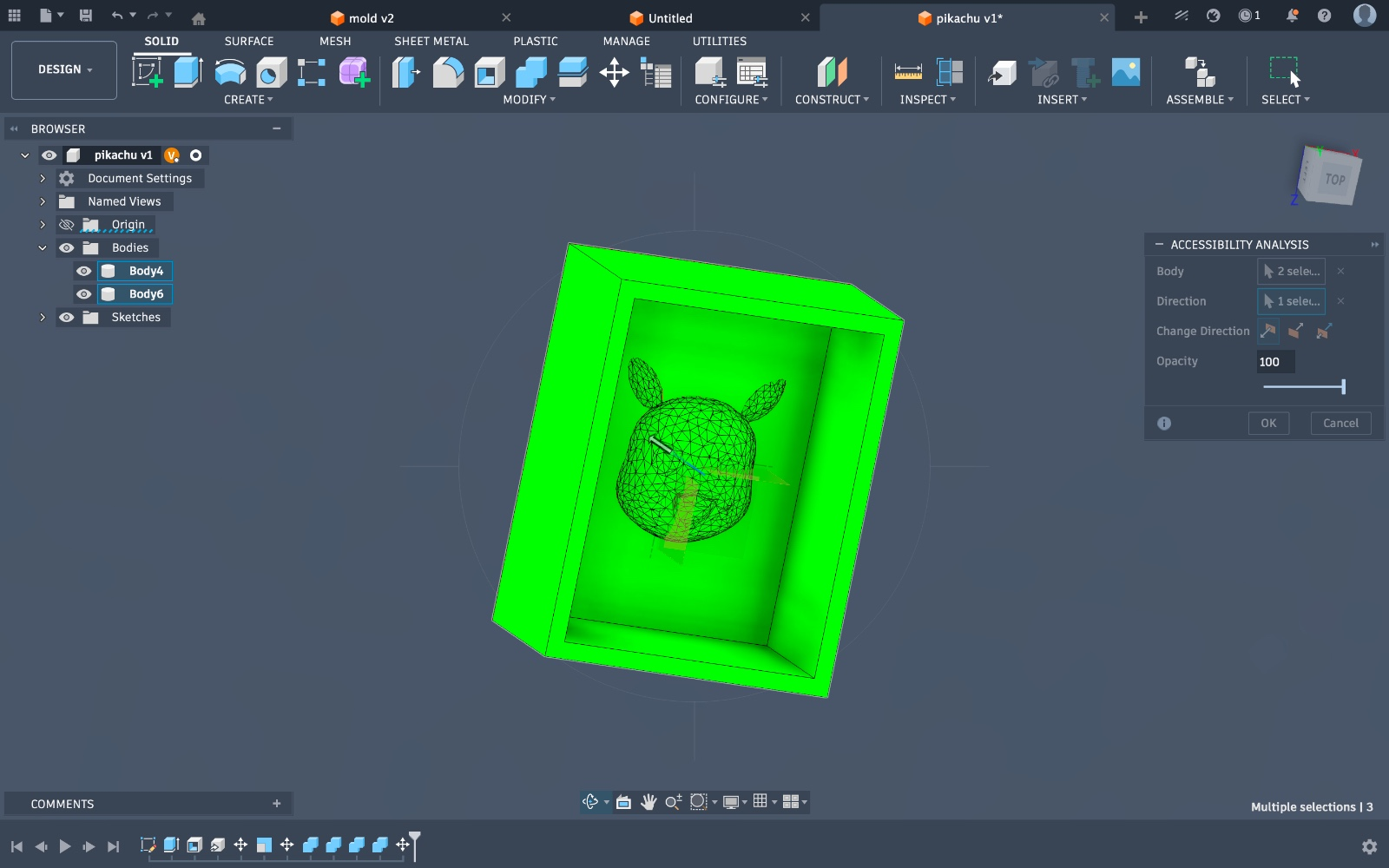Open the CONSTRUCT dropdown menu
The height and width of the screenshot is (868, 1389).
832,100
